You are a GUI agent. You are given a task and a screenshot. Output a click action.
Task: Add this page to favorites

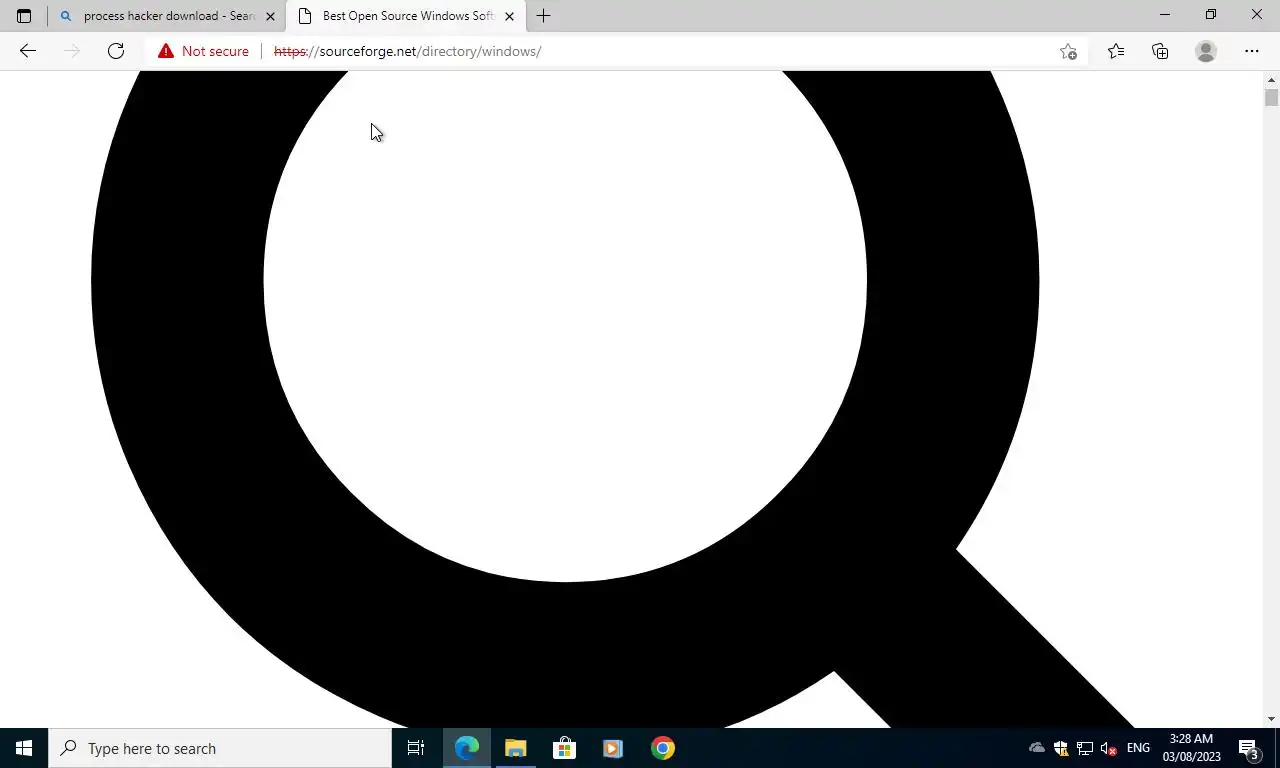click(x=1068, y=51)
